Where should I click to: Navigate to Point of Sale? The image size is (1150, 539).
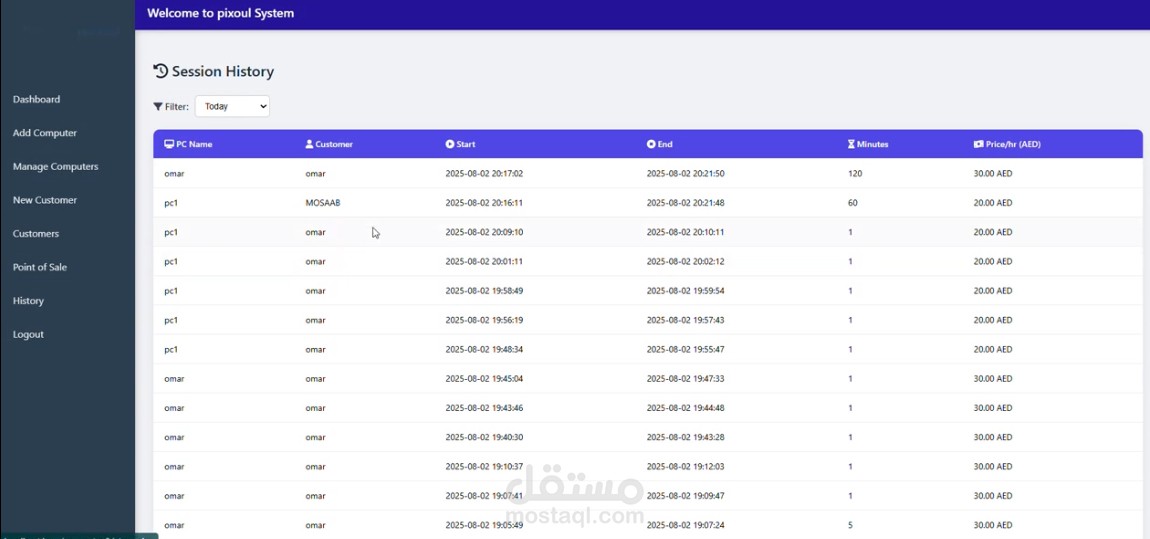pos(40,268)
